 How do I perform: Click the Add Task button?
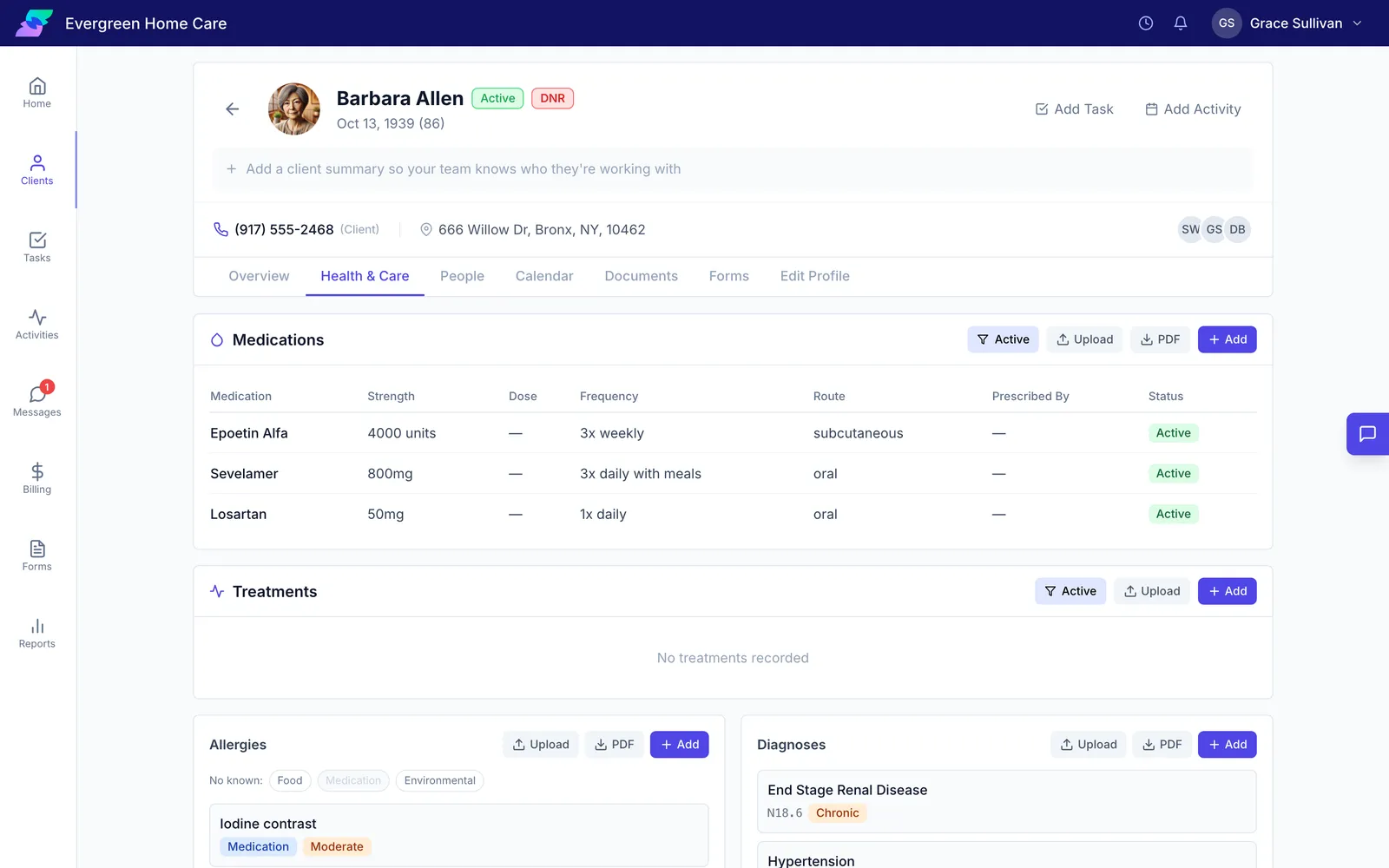(1074, 108)
